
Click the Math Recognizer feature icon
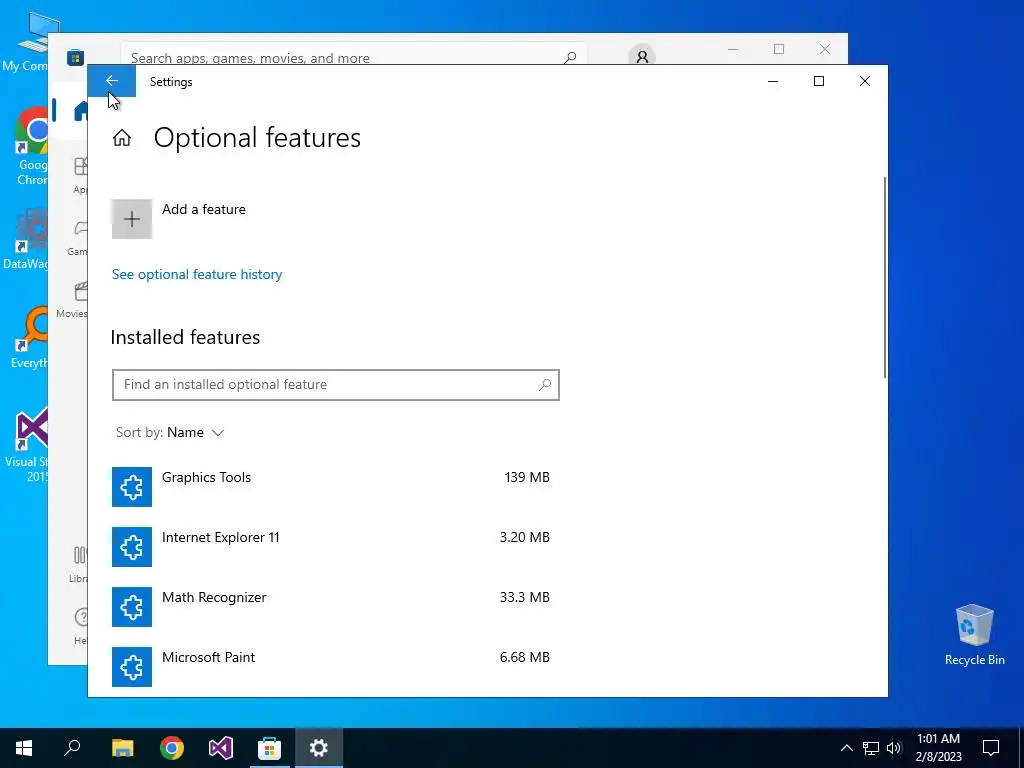click(x=132, y=607)
